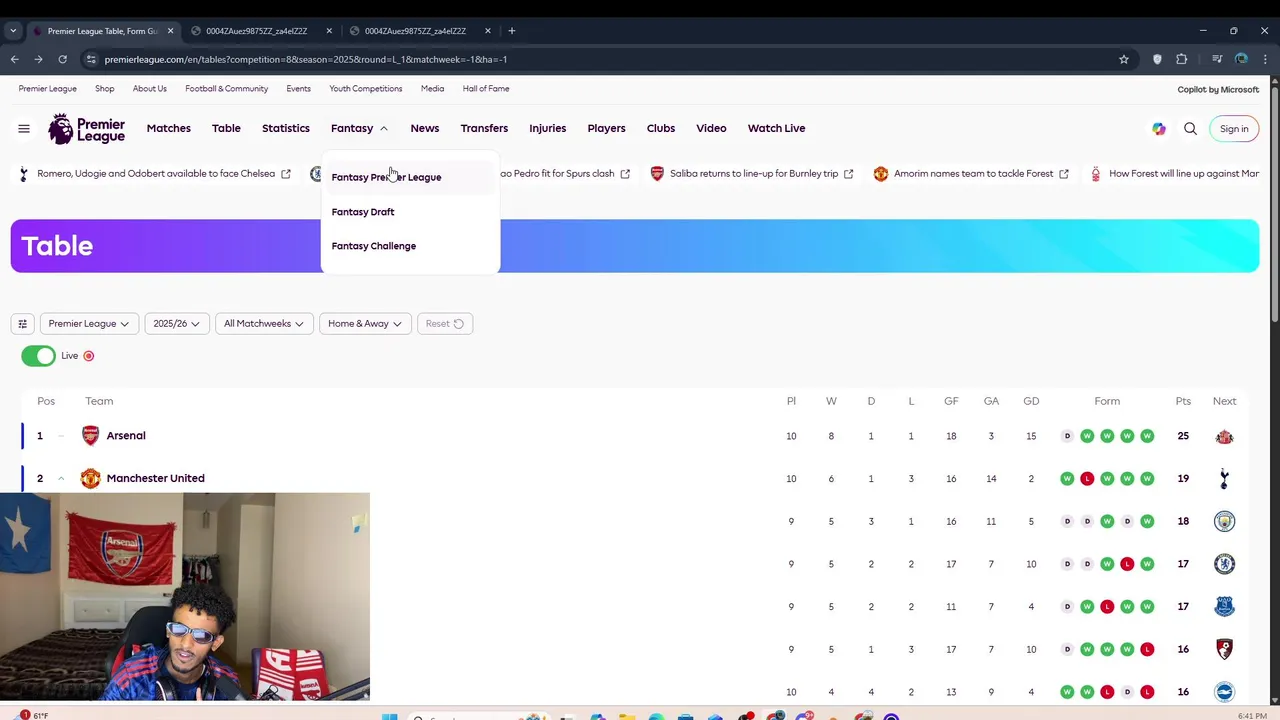Image resolution: width=1280 pixels, height=720 pixels.
Task: Open the browser profile avatar icon
Action: point(1241,59)
